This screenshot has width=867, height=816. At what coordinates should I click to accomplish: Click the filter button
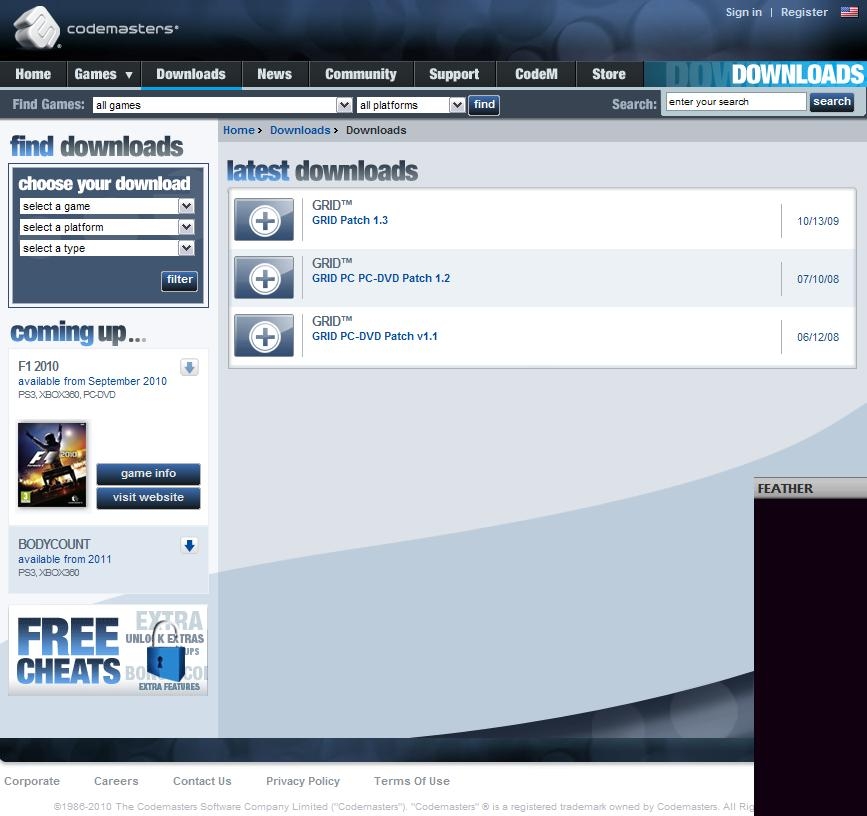(x=179, y=280)
